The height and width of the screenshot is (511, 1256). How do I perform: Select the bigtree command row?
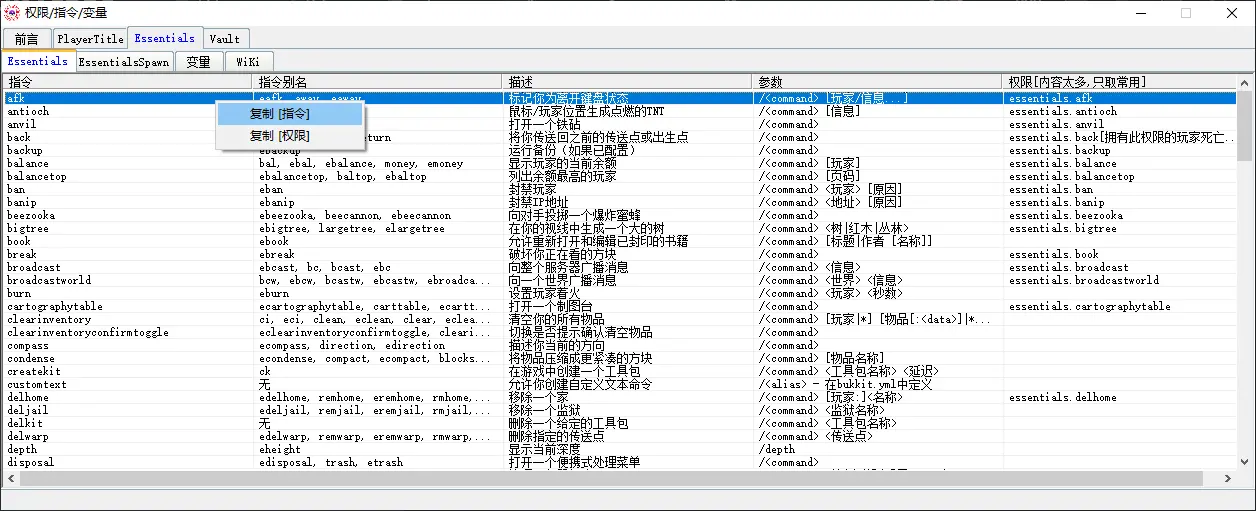point(620,228)
